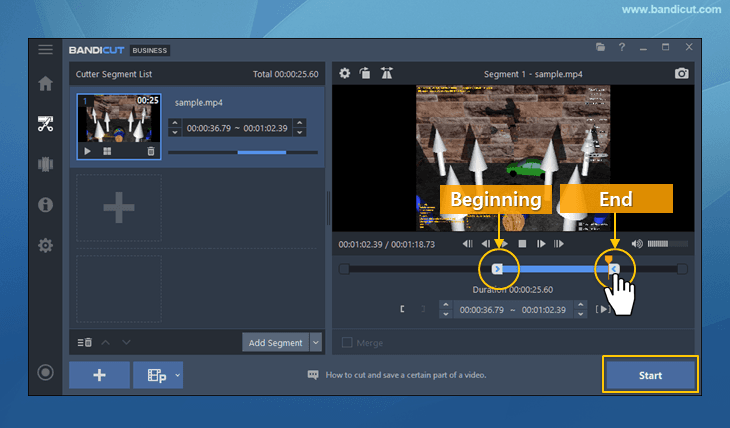Adjust the volume level slider
730x428 pixels.
click(x=667, y=244)
